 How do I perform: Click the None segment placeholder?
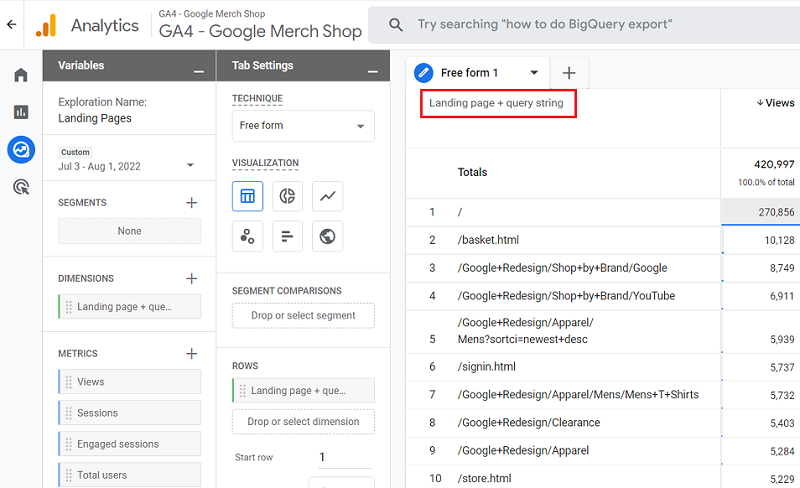click(130, 231)
